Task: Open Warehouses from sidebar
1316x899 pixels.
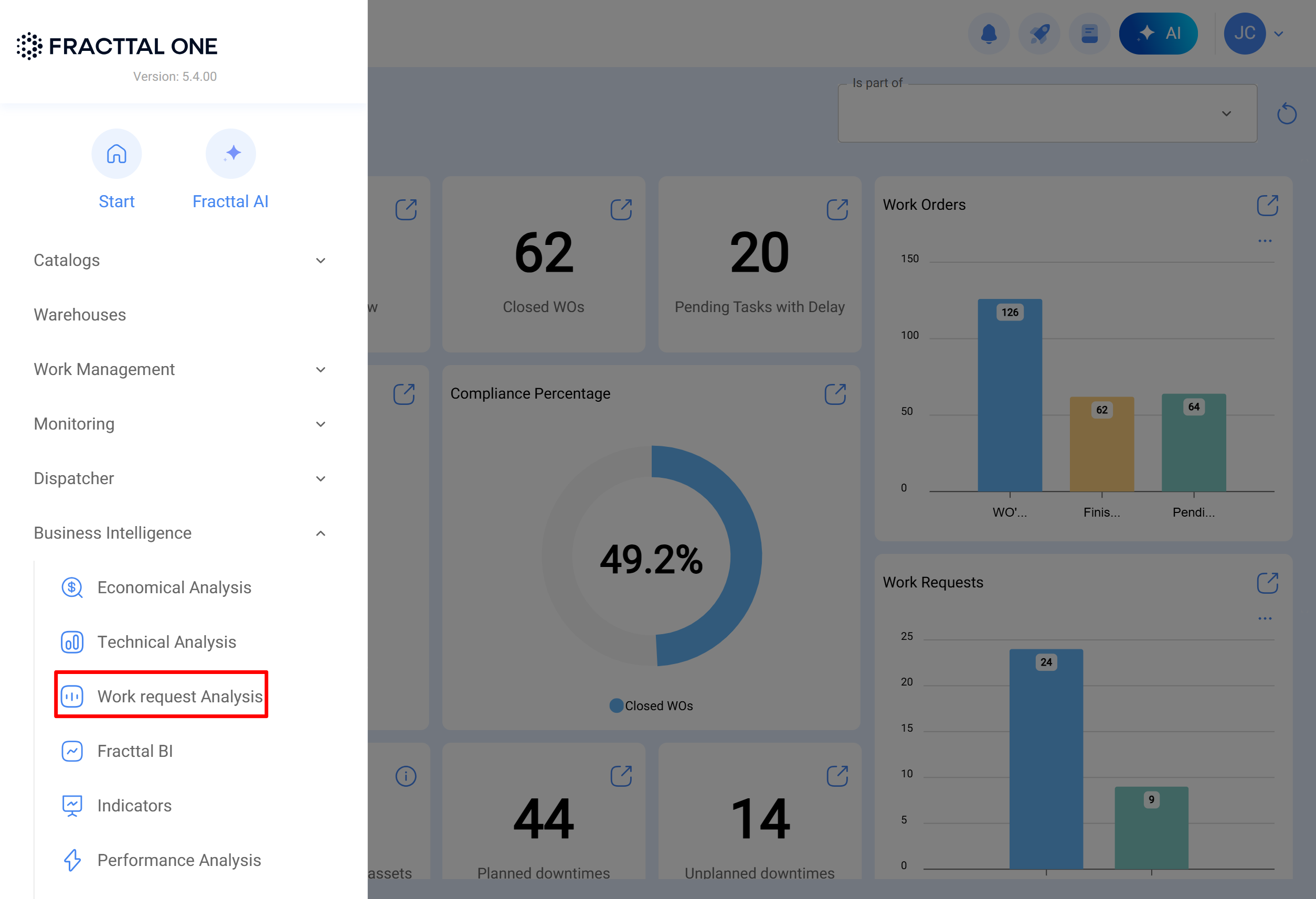Action: [x=80, y=315]
